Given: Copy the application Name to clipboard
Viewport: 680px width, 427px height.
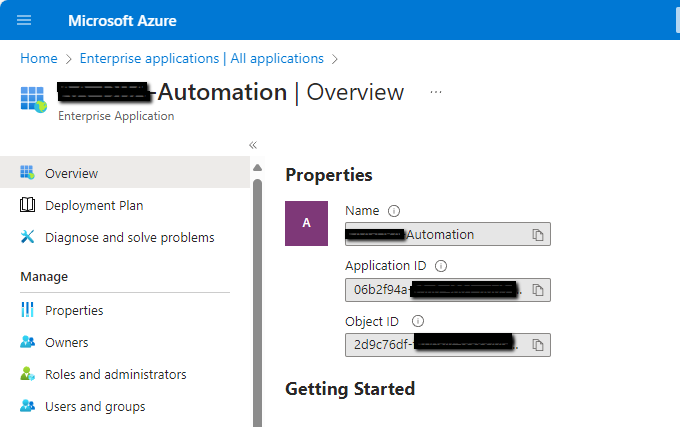Looking at the screenshot, I should pos(538,235).
